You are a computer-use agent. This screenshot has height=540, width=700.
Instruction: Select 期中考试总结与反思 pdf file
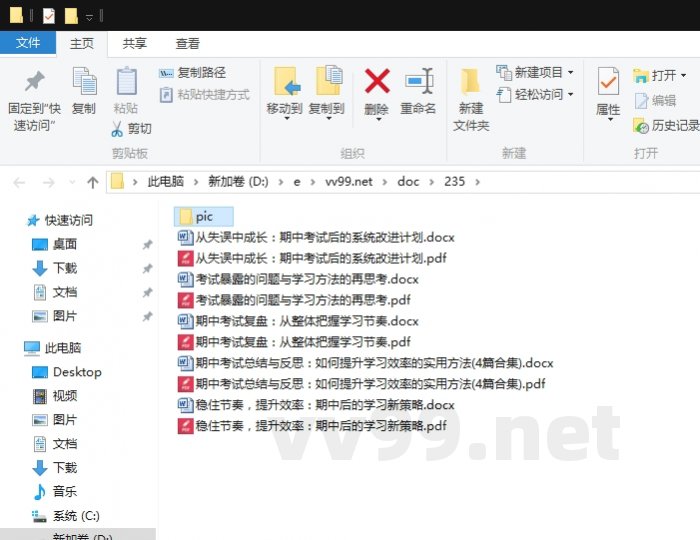pos(361,384)
